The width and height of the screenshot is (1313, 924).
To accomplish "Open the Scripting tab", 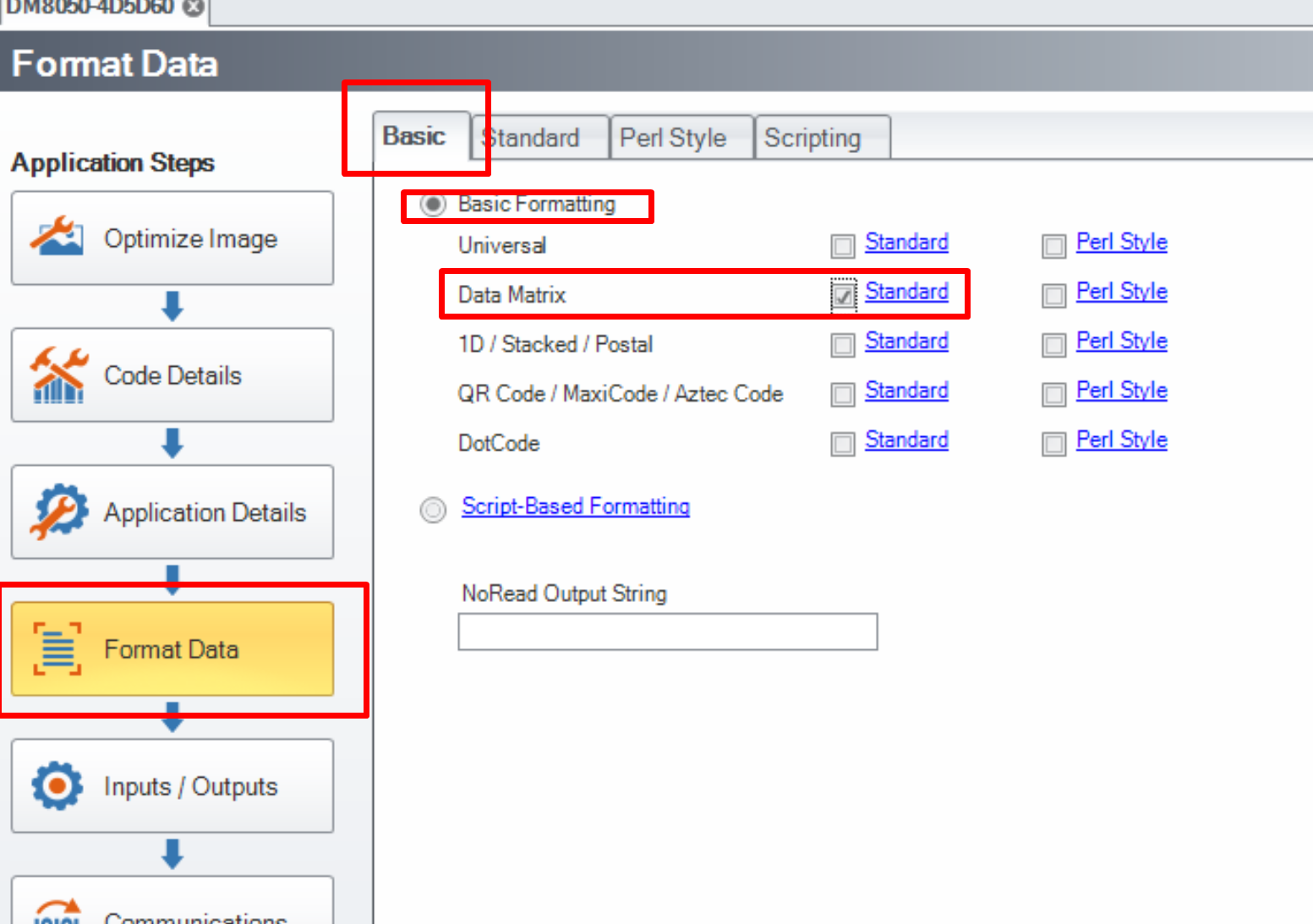I will [x=812, y=138].
